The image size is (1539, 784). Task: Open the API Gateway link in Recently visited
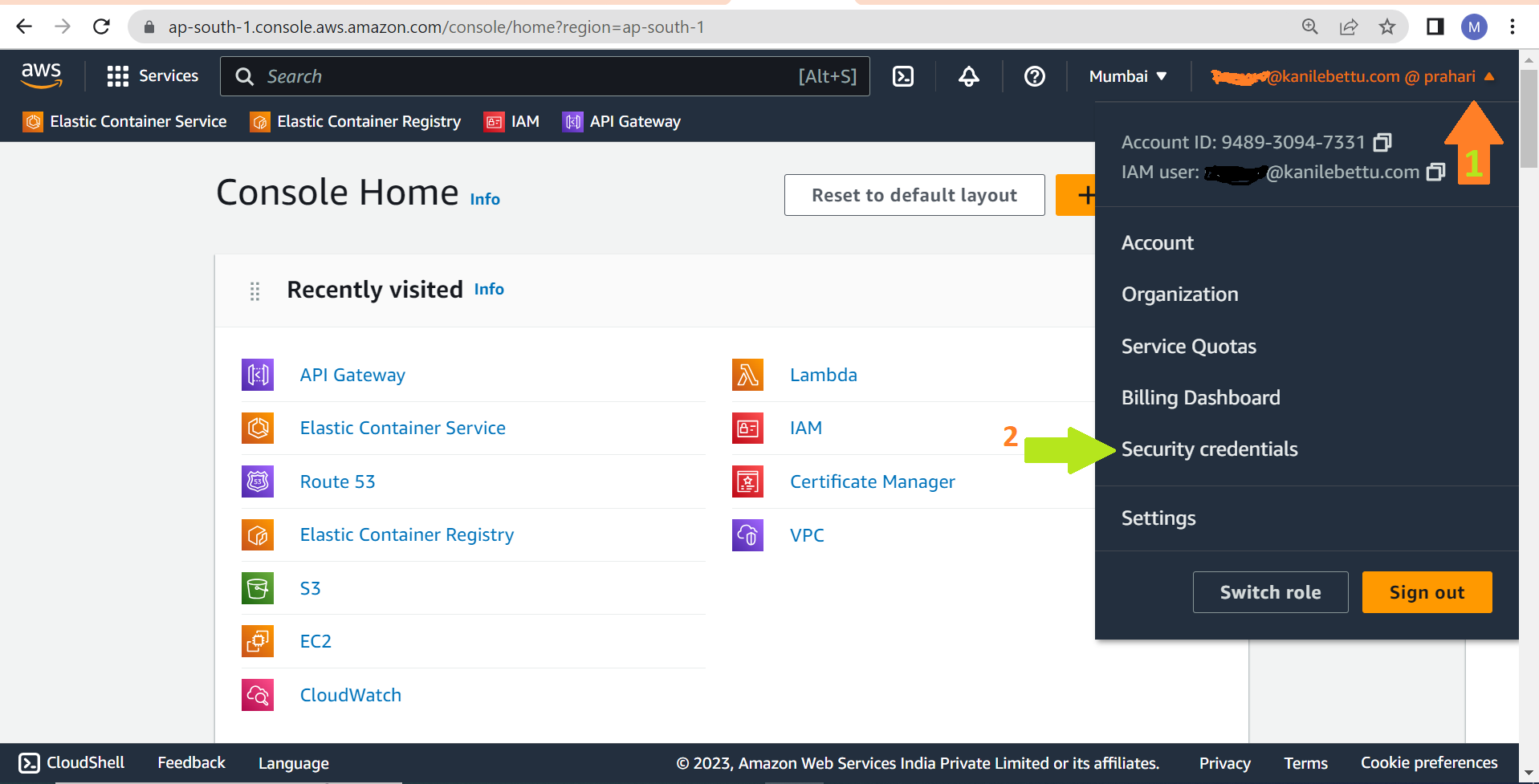click(352, 375)
